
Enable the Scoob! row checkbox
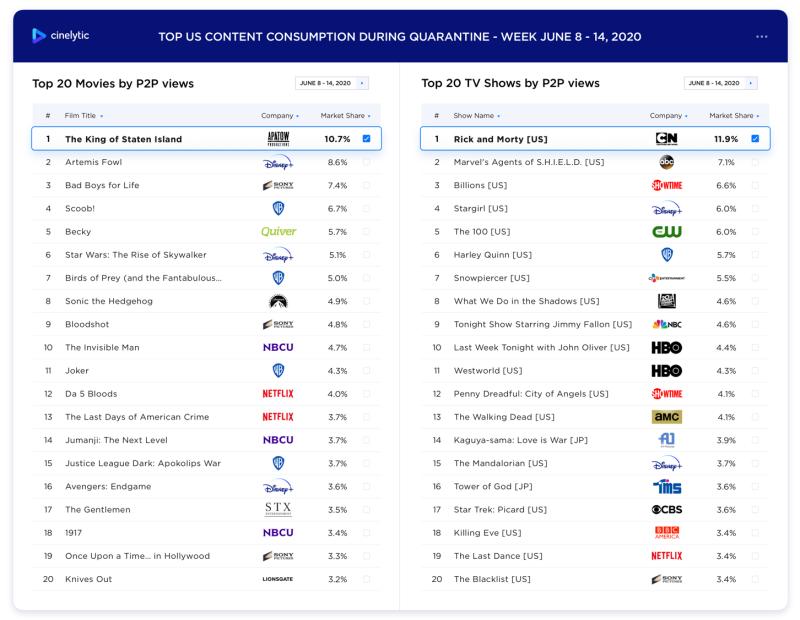tap(366, 208)
